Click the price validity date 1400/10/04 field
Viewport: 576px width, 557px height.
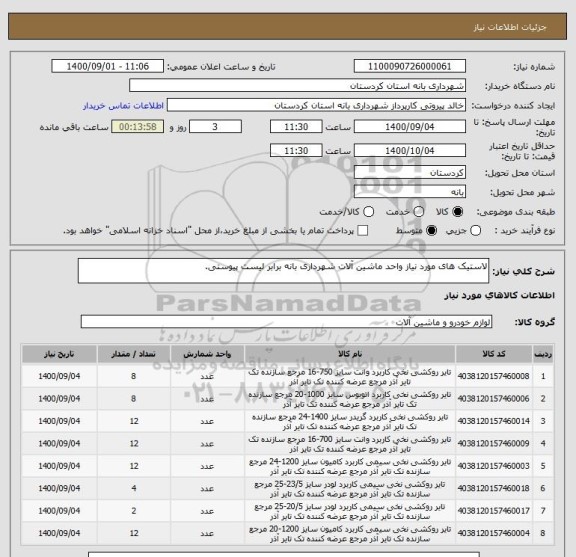[410, 151]
